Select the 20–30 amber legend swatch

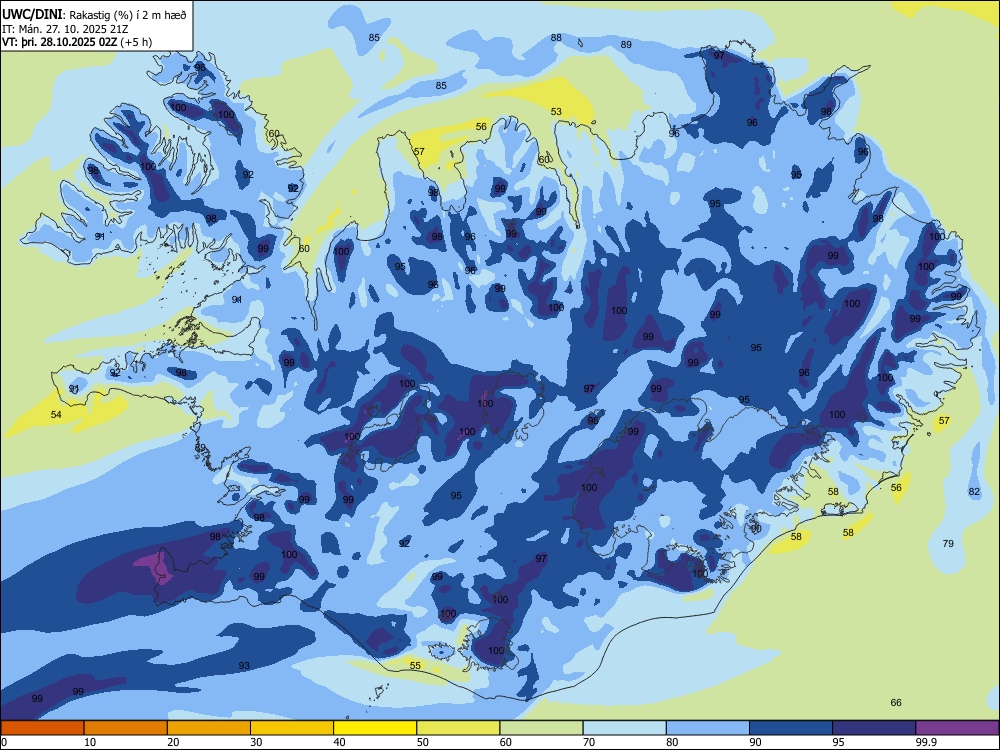209,727
